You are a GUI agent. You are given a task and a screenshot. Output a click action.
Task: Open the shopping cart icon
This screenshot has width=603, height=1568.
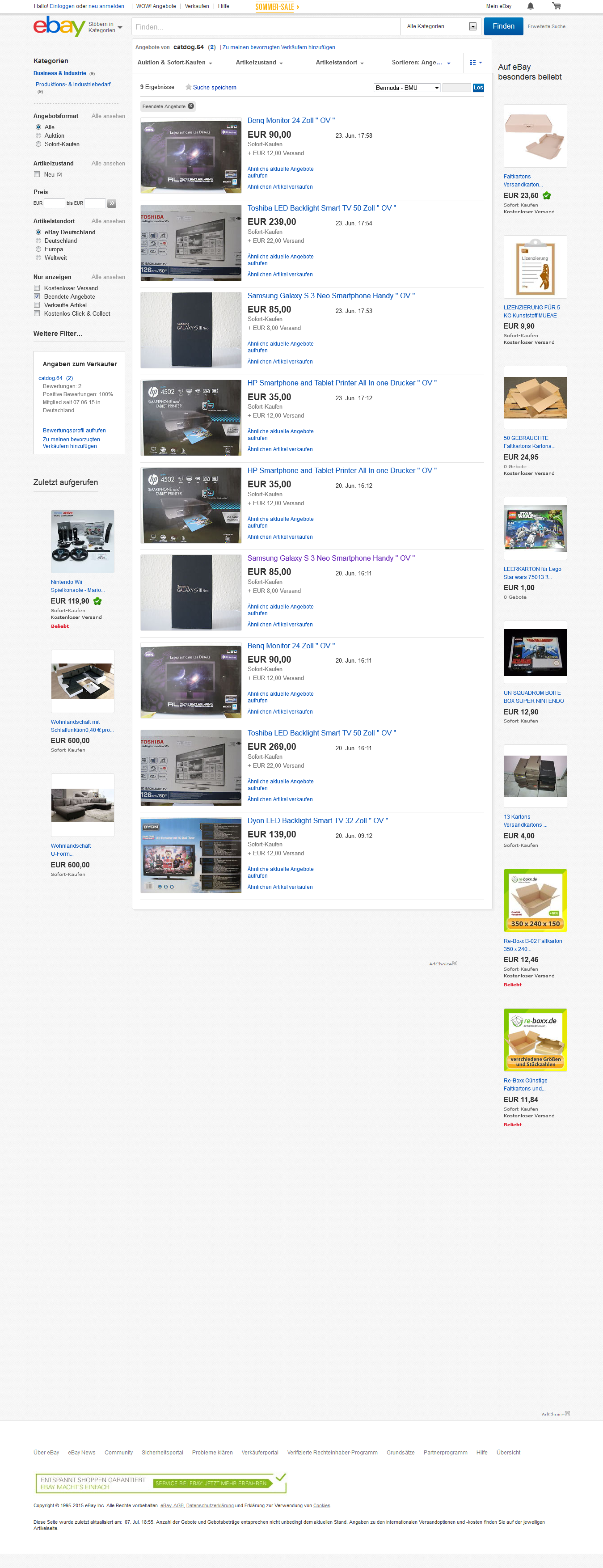tap(556, 6)
